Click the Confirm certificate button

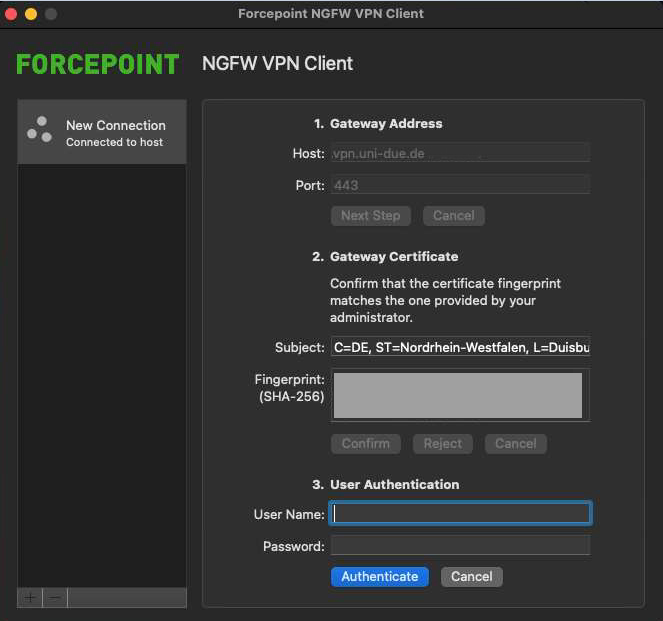click(x=366, y=443)
